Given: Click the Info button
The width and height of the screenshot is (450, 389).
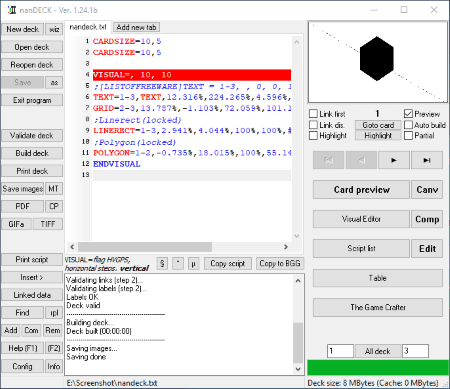Looking at the screenshot, I should click(54, 366).
